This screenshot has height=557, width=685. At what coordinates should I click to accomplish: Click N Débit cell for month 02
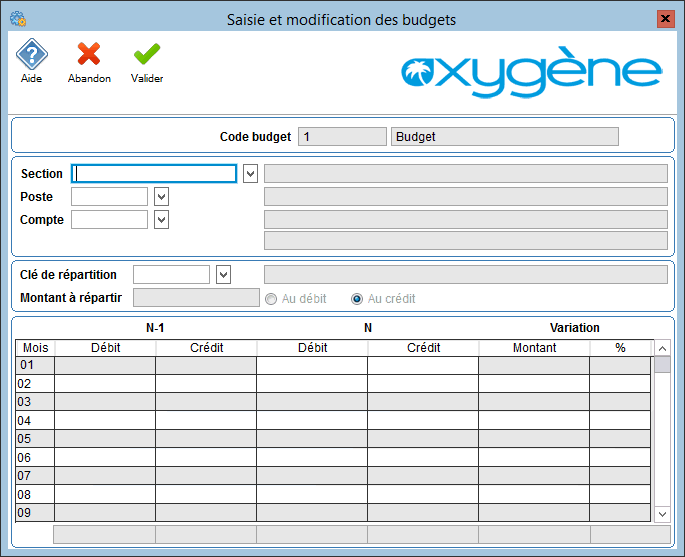click(x=312, y=384)
